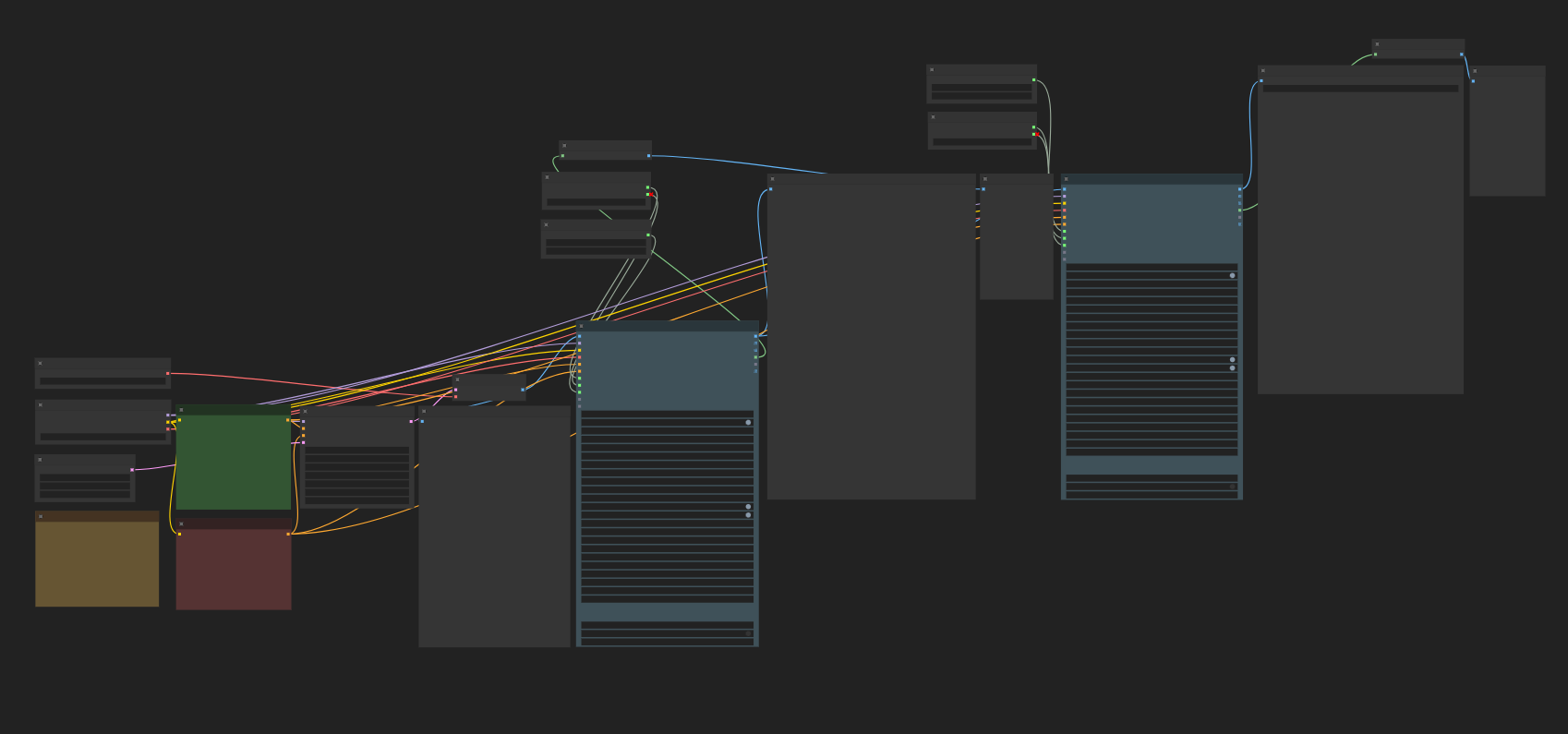This screenshot has width=1568, height=734.
Task: Collapse the green node via its title dot
Action: coord(181,410)
